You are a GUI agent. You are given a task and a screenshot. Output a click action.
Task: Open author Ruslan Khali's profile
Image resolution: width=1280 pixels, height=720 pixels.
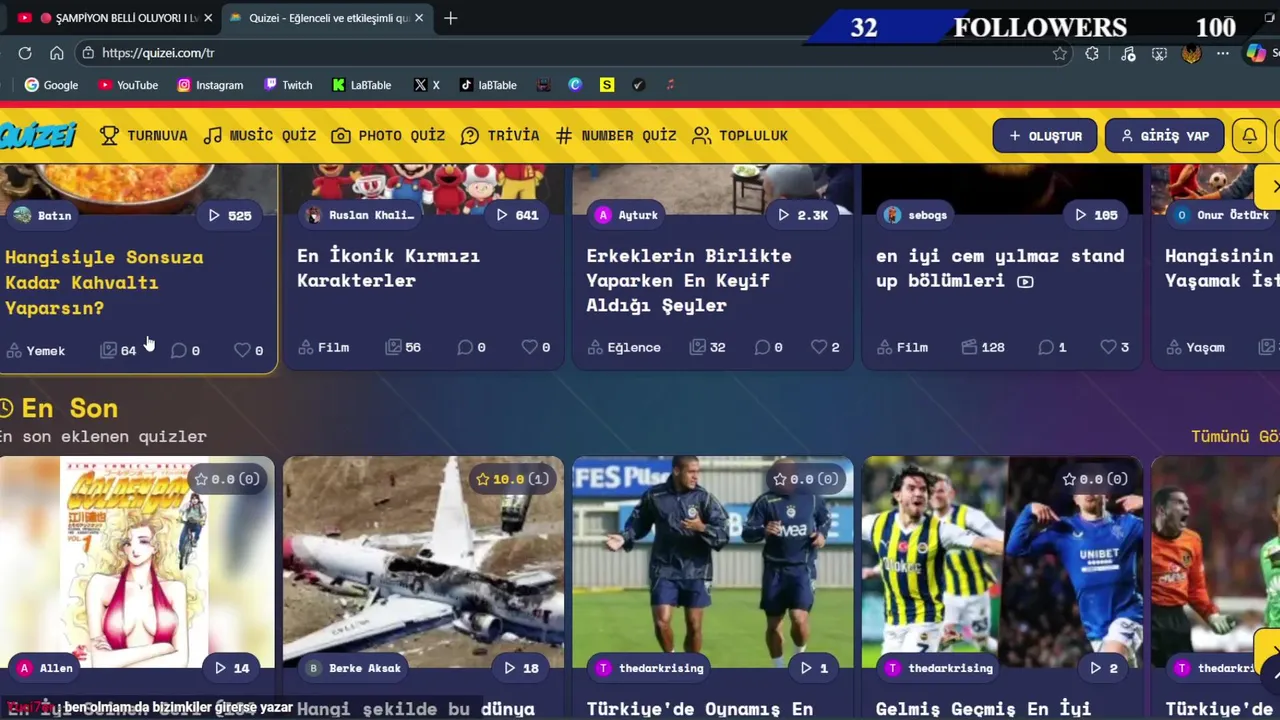[x=359, y=215]
